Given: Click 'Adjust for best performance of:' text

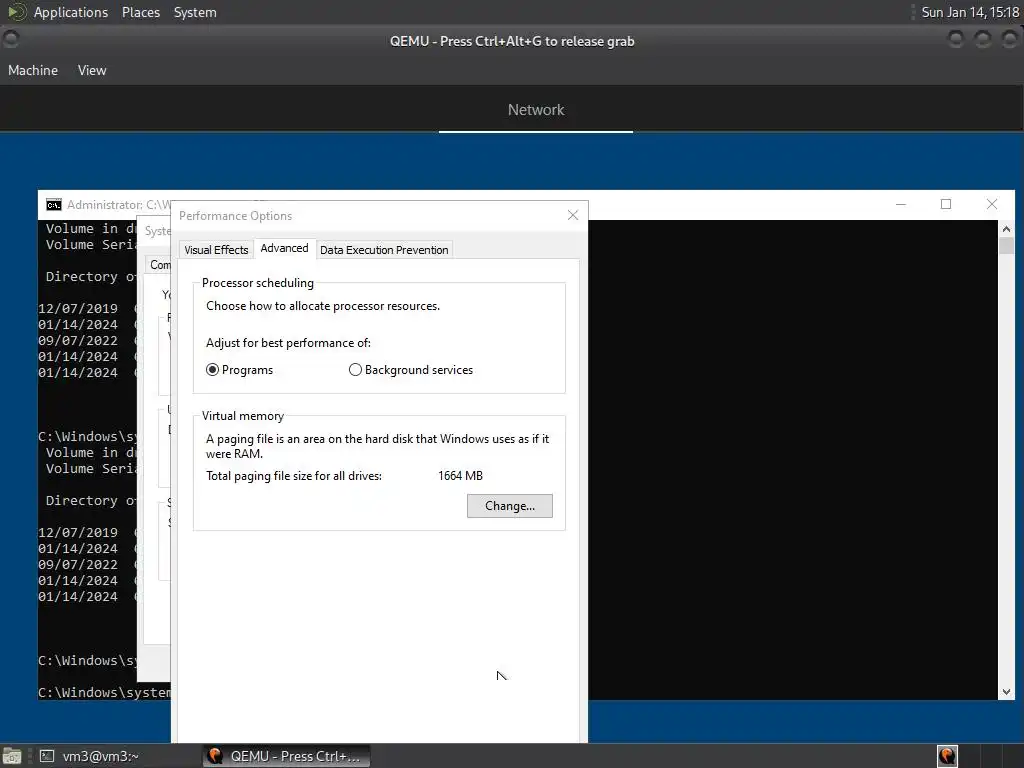Looking at the screenshot, I should pyautogui.click(x=288, y=343).
